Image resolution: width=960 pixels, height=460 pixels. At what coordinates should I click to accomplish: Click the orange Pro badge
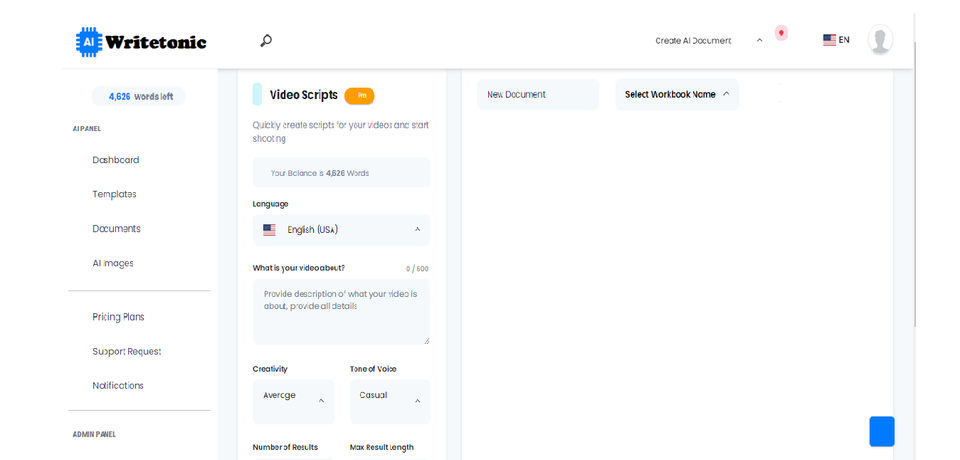pos(359,96)
